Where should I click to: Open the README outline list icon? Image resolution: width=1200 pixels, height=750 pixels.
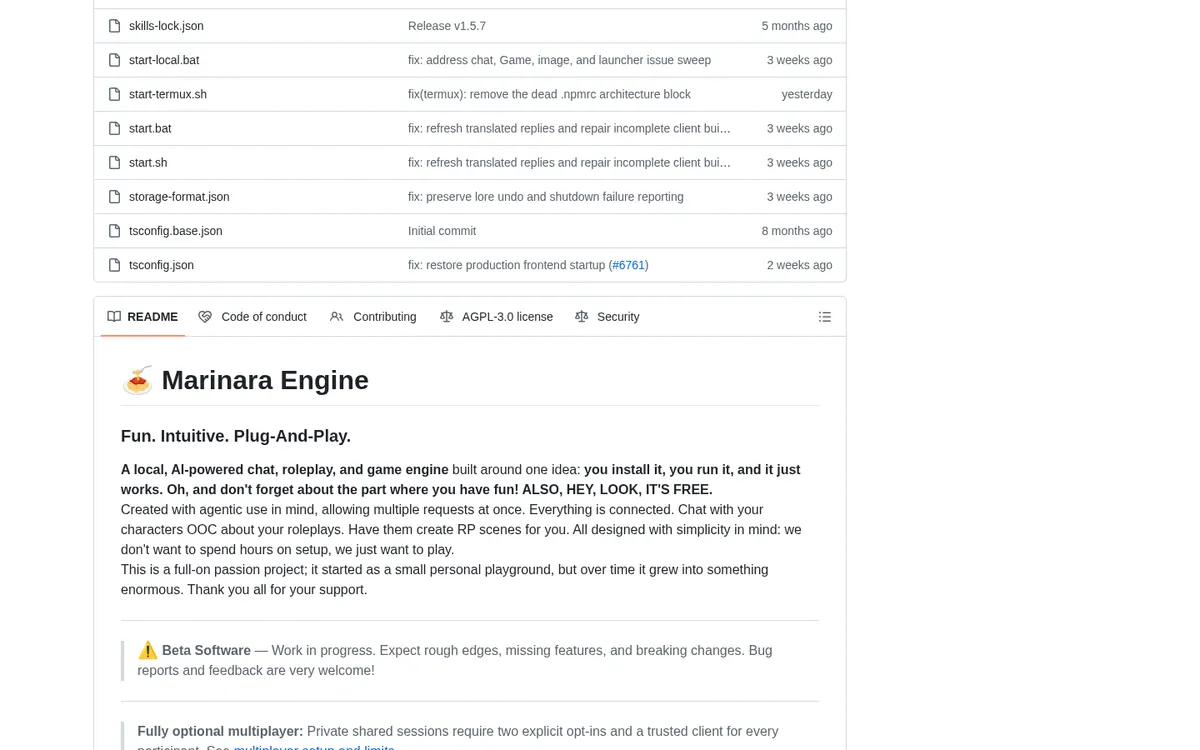[825, 317]
